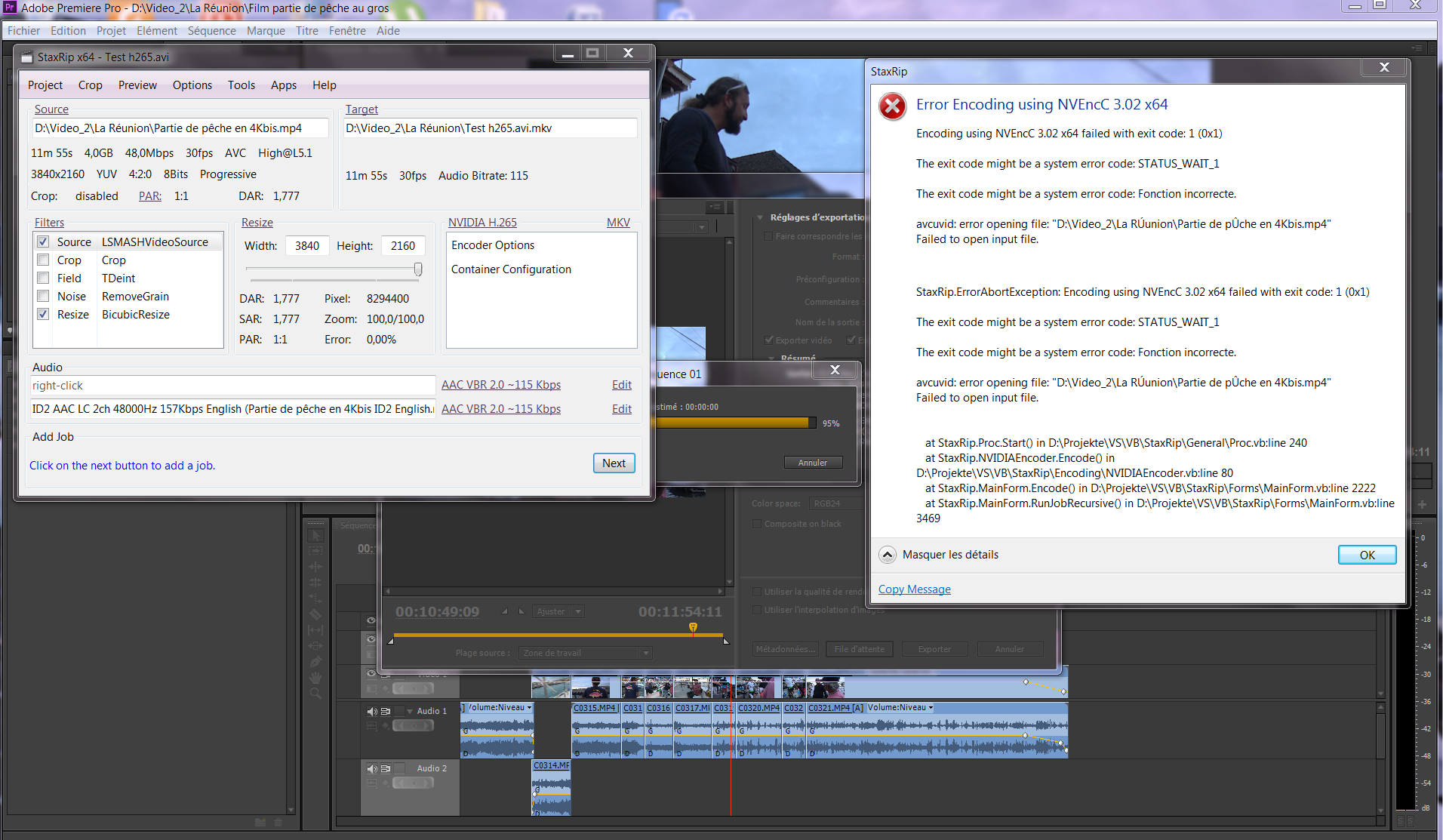Open StaxRip Tools menu
1443x840 pixels.
click(242, 85)
